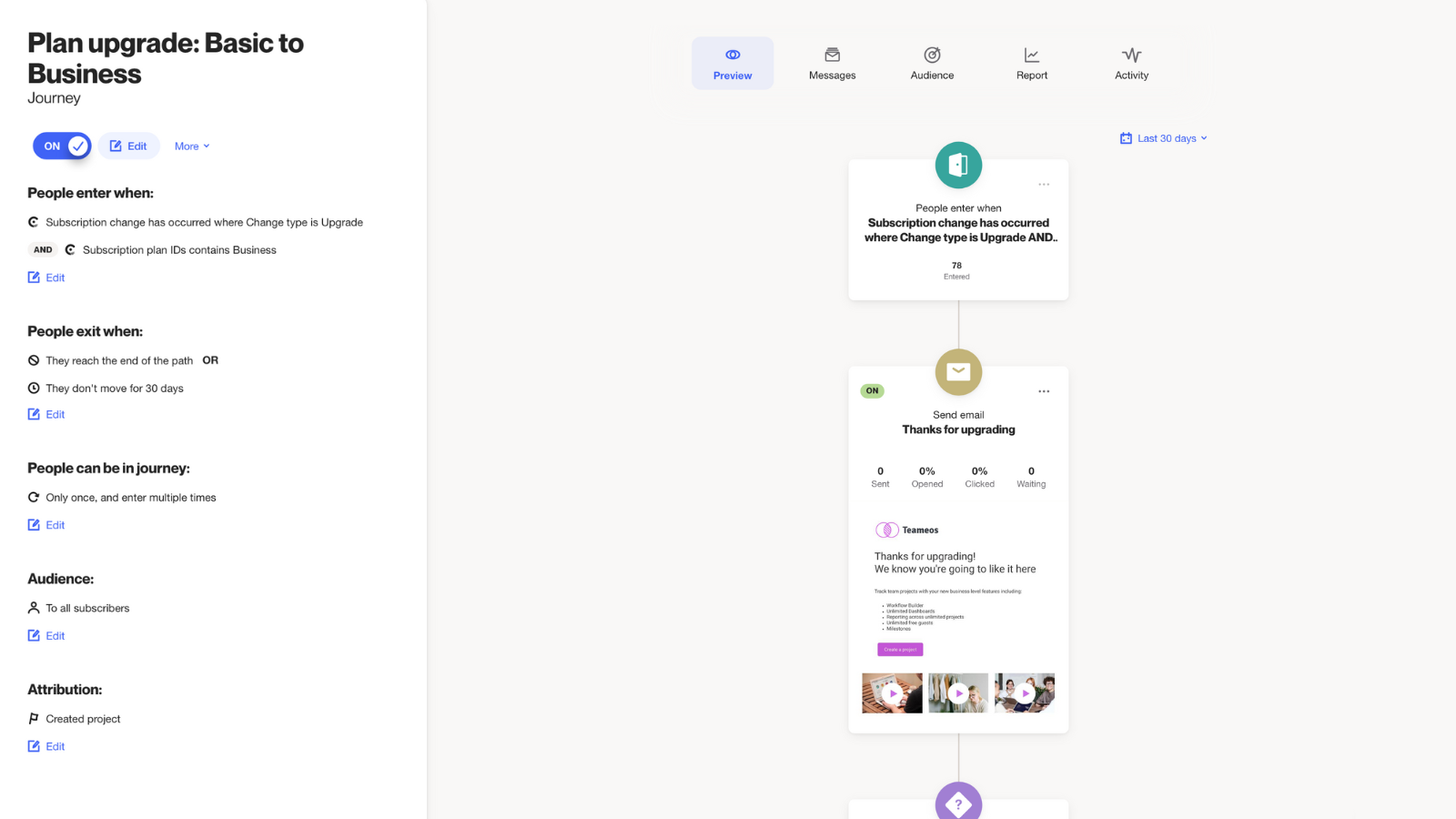1456x819 pixels.
Task: Click the entry trigger door icon
Action: (958, 165)
